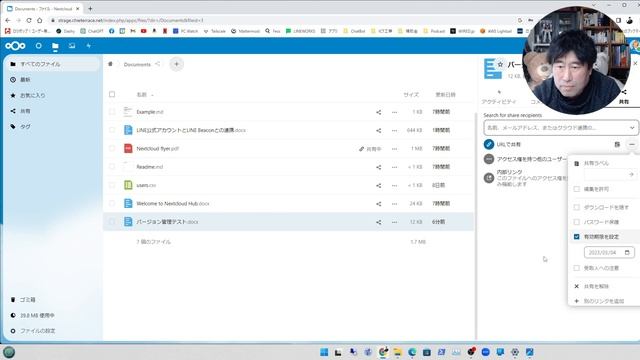640x360 pixels.
Task: Uncheck the 有効期限を設定 checkbox
Action: [x=576, y=237]
